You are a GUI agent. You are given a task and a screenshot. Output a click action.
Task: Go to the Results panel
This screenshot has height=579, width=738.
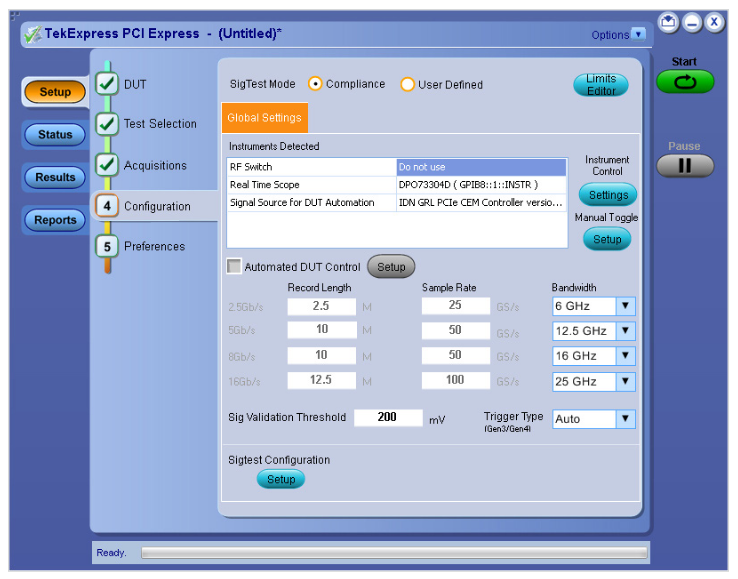pos(55,178)
